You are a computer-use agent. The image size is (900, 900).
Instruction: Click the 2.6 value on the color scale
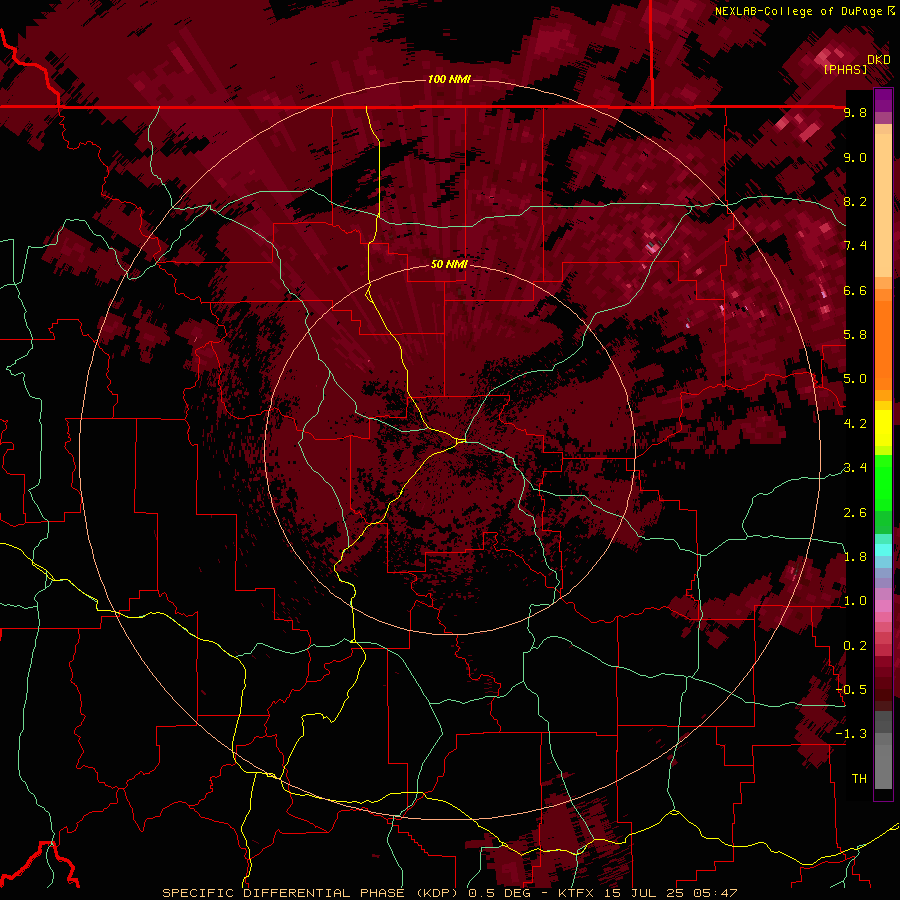click(x=855, y=513)
